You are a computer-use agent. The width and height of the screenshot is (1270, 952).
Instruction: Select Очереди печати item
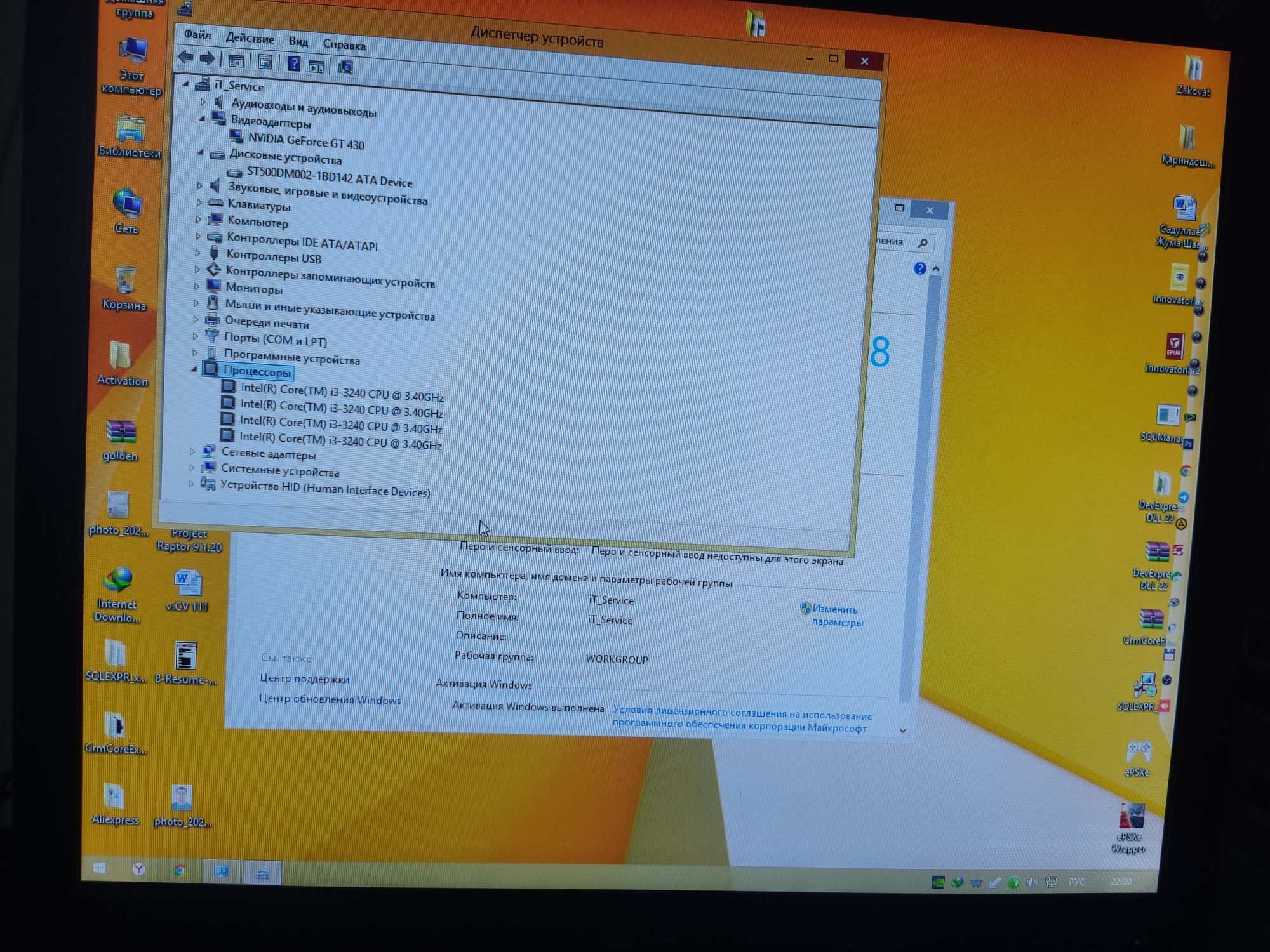267,322
